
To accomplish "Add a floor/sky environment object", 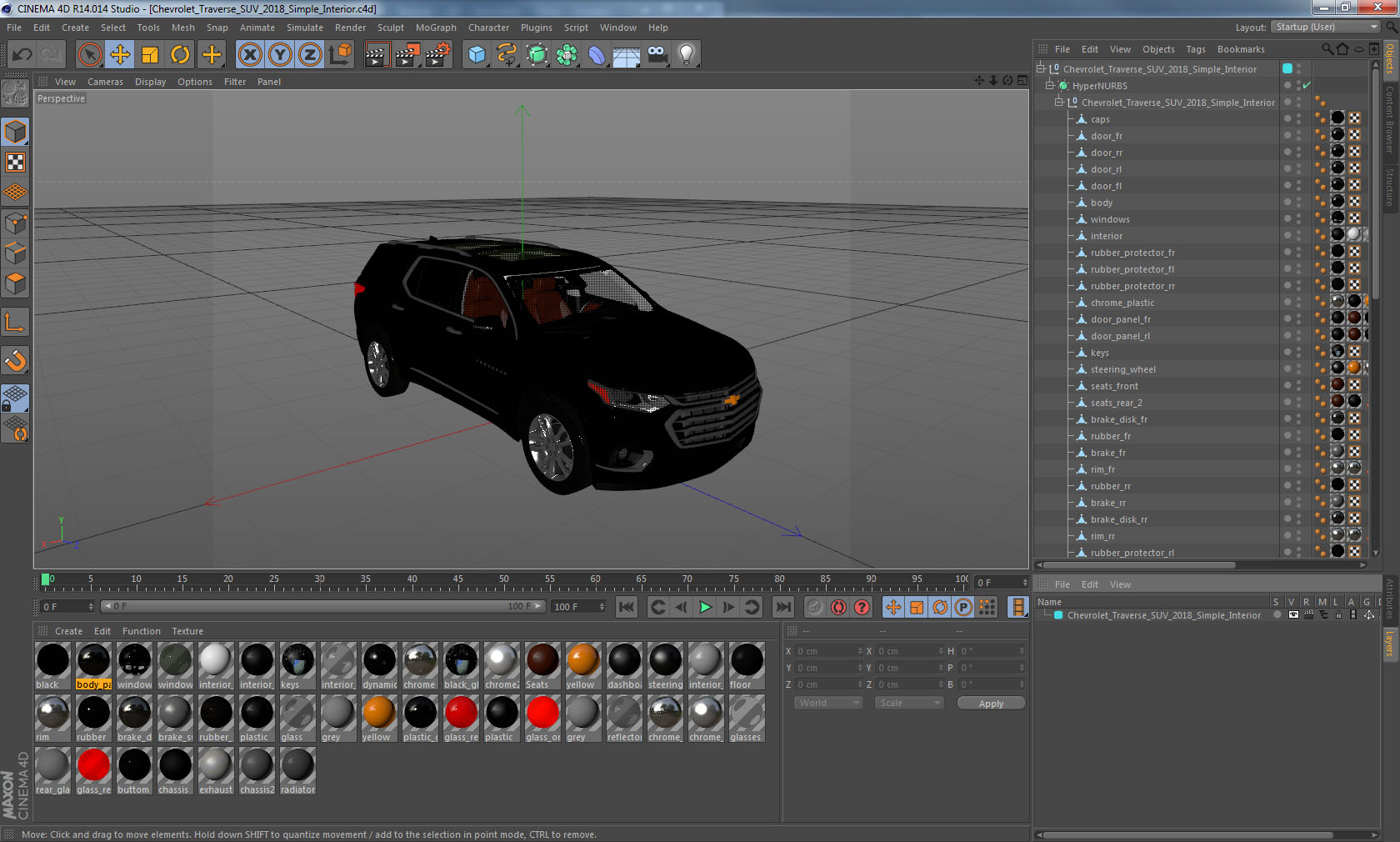I will [x=627, y=55].
